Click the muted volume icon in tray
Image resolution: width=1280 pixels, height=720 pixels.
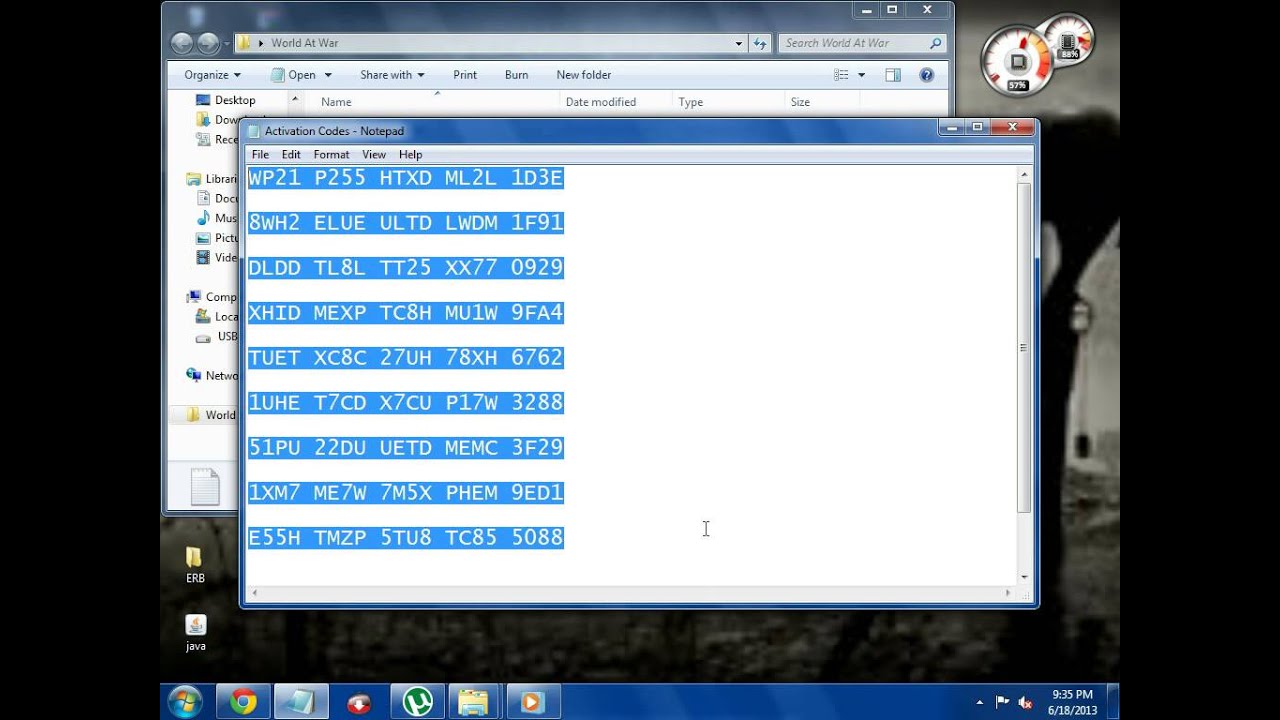[1025, 702]
